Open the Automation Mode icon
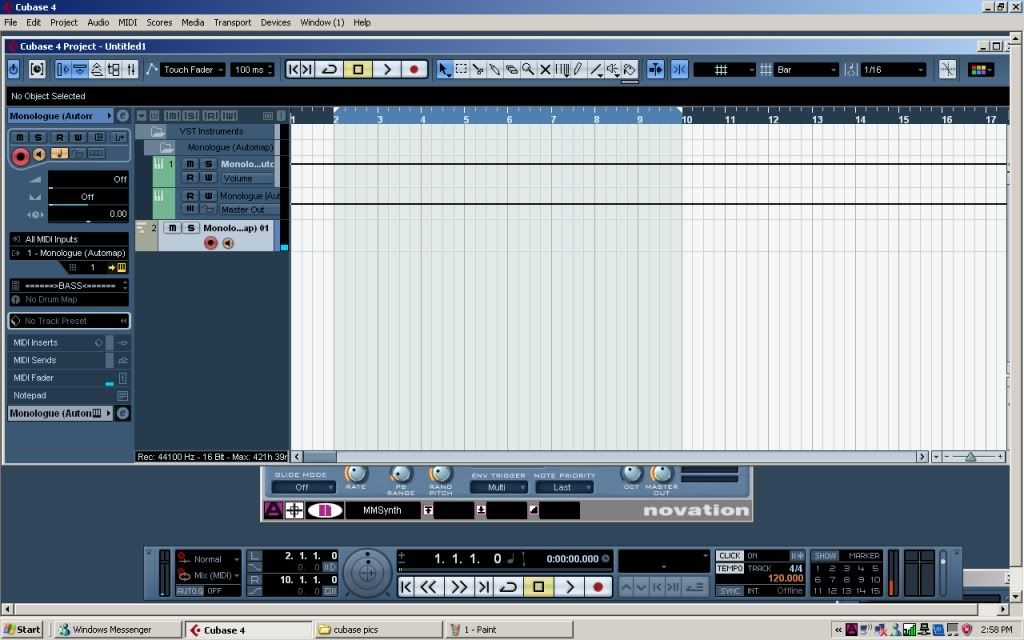Image resolution: width=1024 pixels, height=640 pixels. click(152, 69)
